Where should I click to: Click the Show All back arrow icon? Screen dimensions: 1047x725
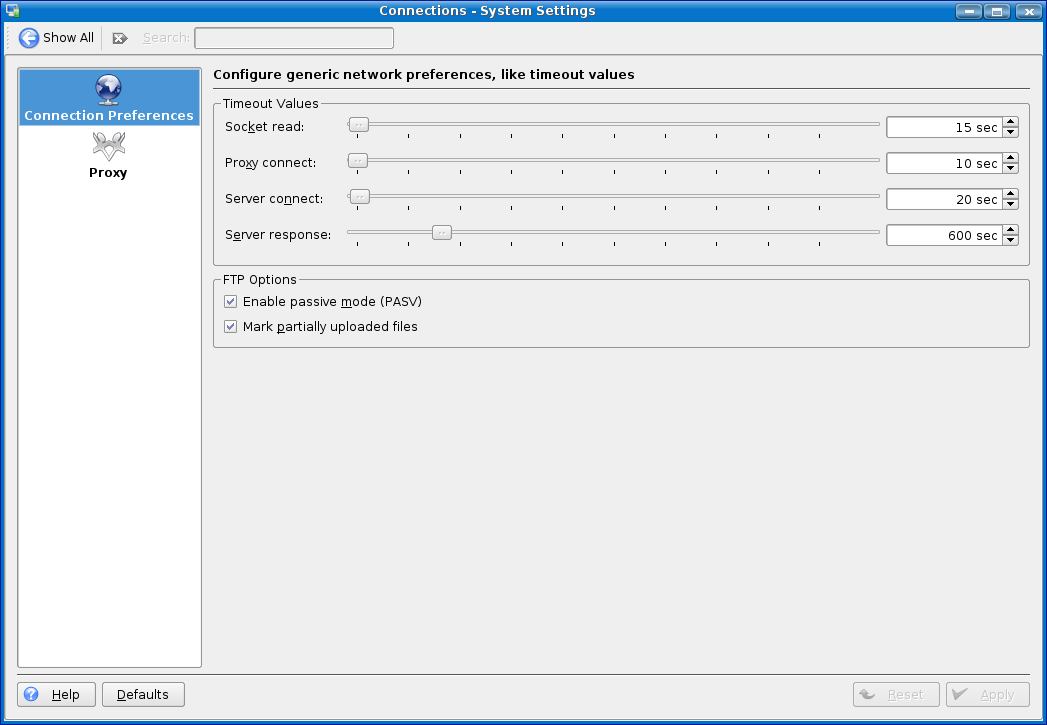[x=29, y=38]
